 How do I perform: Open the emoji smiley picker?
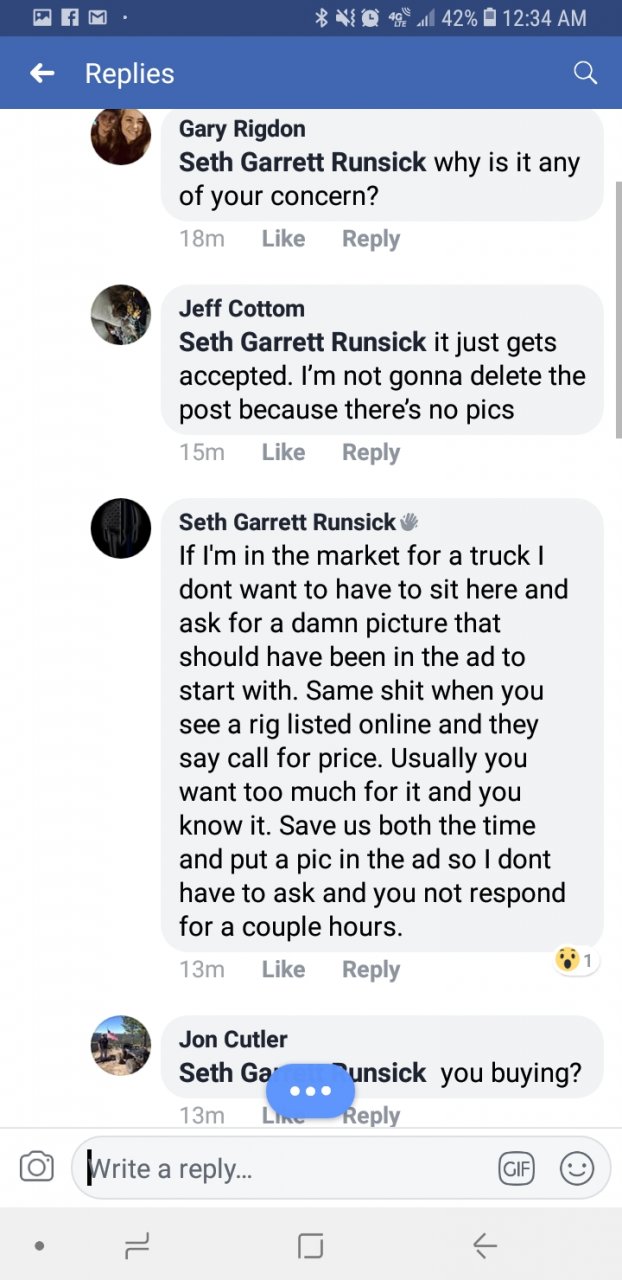click(x=577, y=1168)
